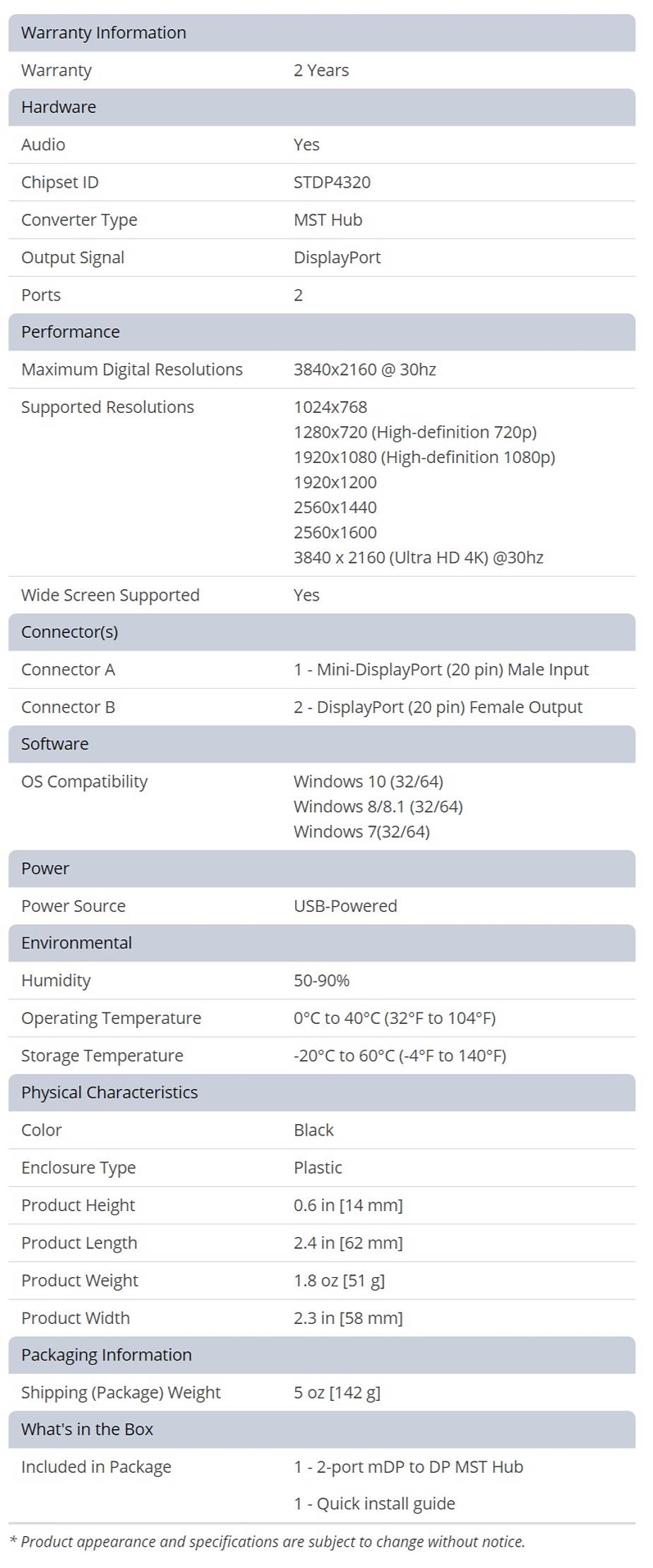Click the Operating Temperature row label
The image size is (653, 1568).
[x=111, y=1018]
